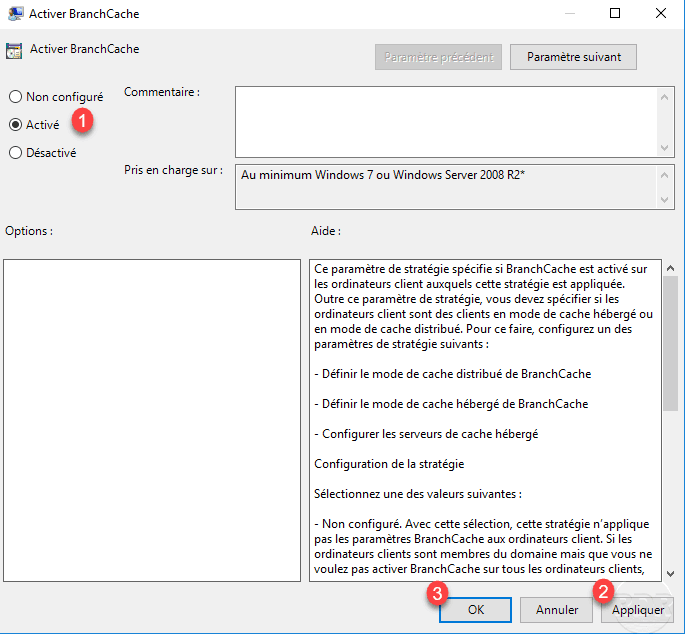Click the Appliquer button

coord(637,610)
